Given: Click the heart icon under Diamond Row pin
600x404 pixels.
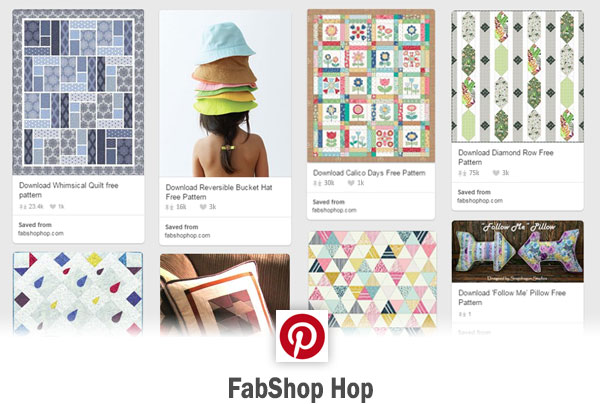Looking at the screenshot, I should (x=496, y=173).
